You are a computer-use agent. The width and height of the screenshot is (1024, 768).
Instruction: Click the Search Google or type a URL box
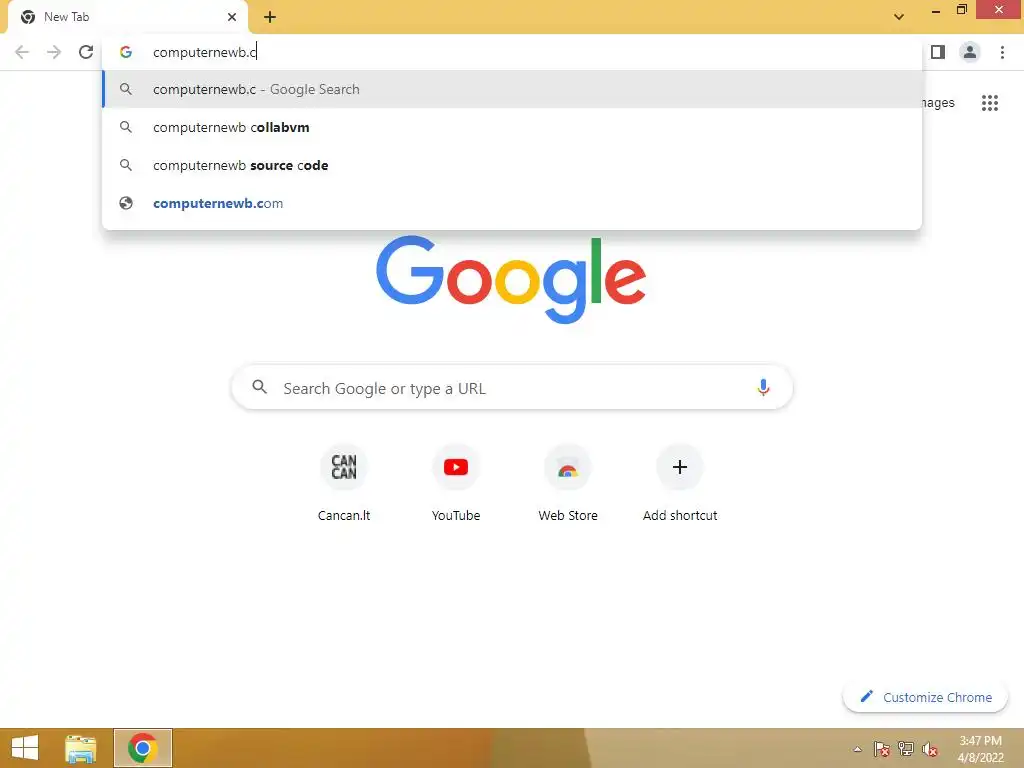(x=513, y=387)
